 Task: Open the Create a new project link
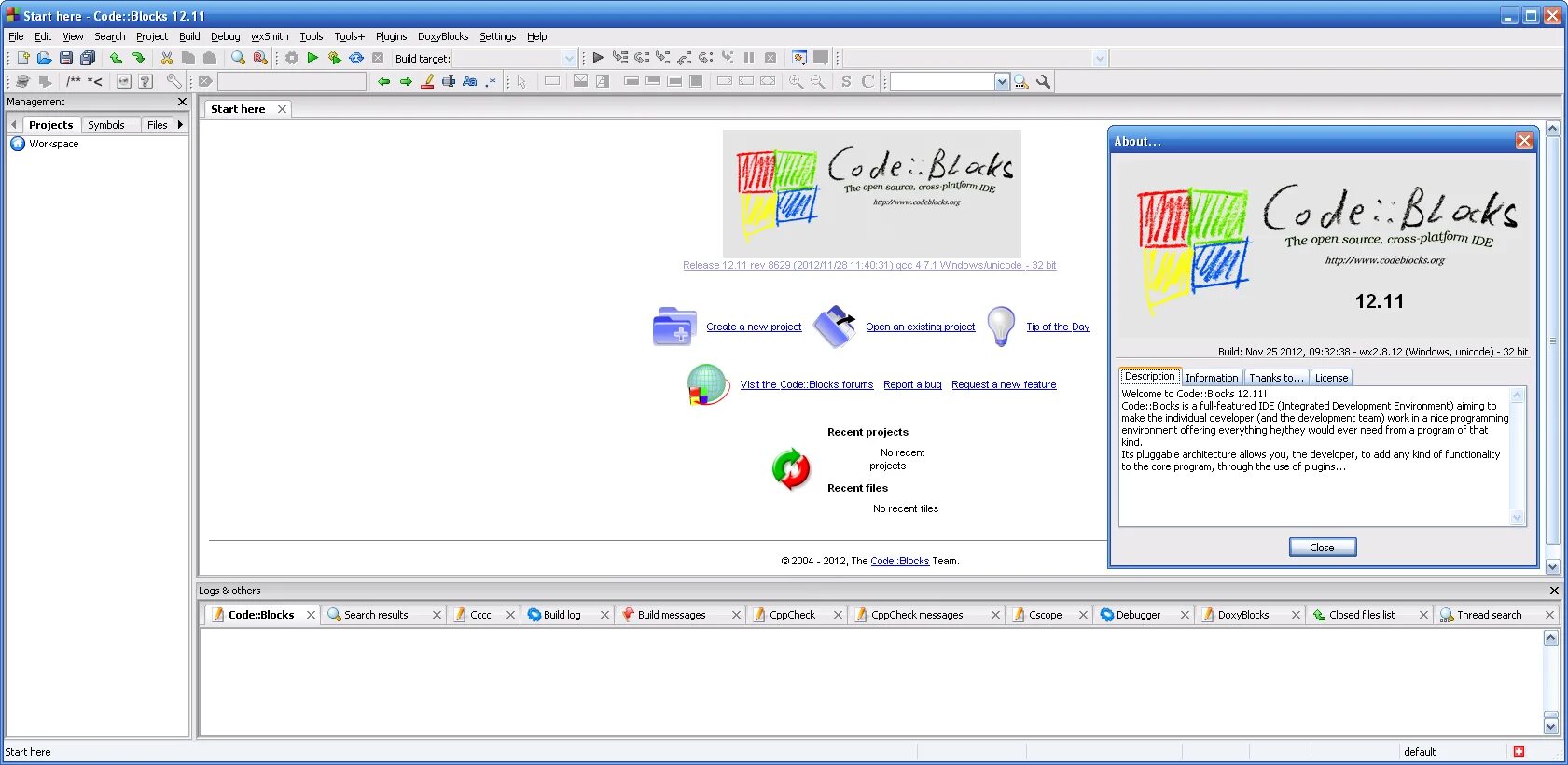tap(754, 327)
